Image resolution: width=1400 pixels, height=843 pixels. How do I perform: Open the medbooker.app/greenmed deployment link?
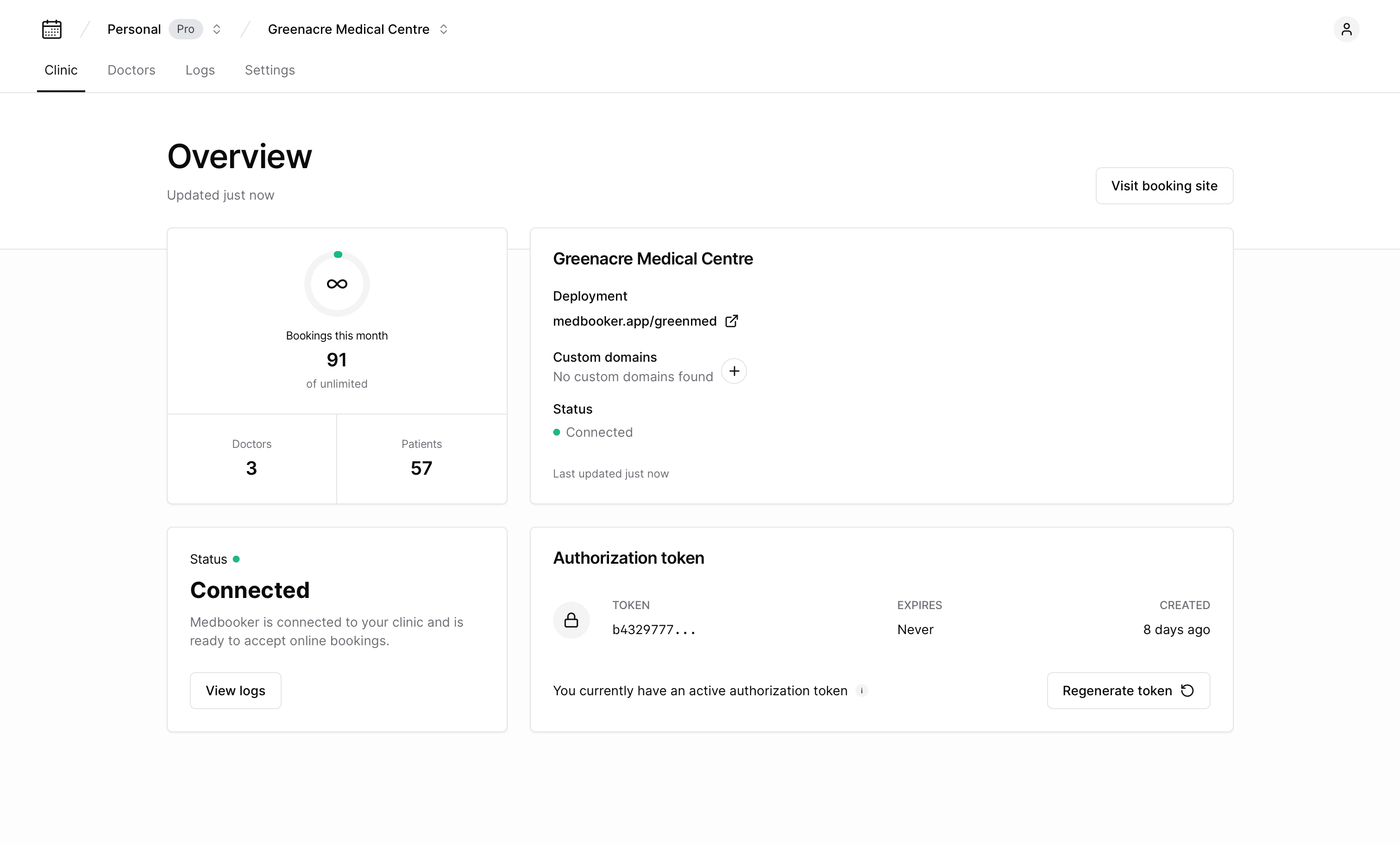pyautogui.click(x=634, y=321)
